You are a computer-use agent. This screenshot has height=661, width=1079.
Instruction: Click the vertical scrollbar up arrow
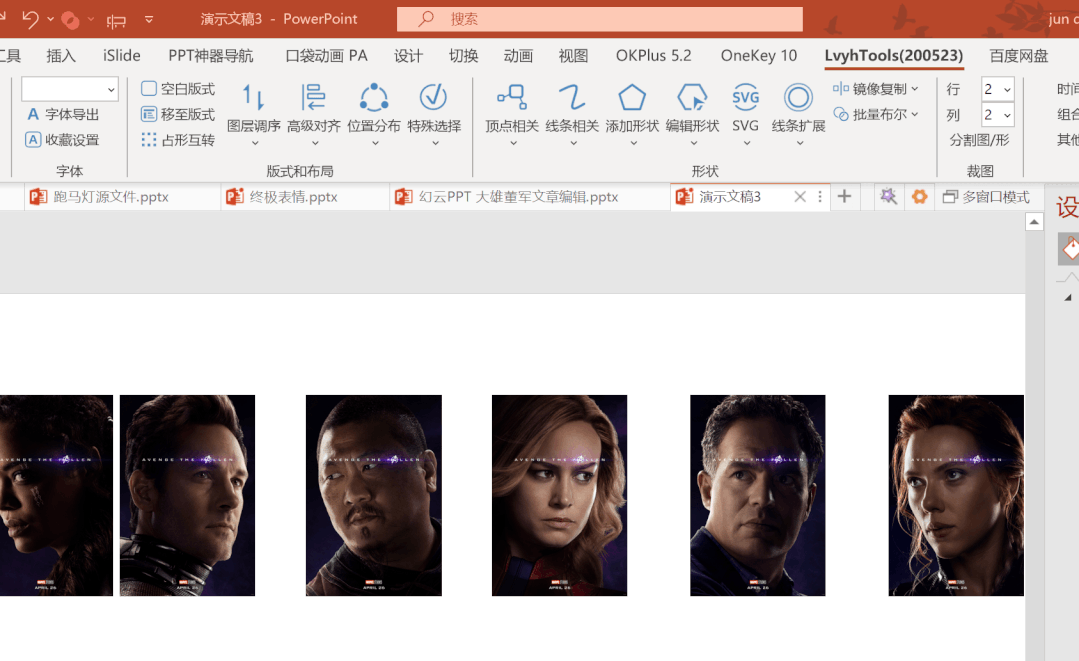tap(1034, 221)
